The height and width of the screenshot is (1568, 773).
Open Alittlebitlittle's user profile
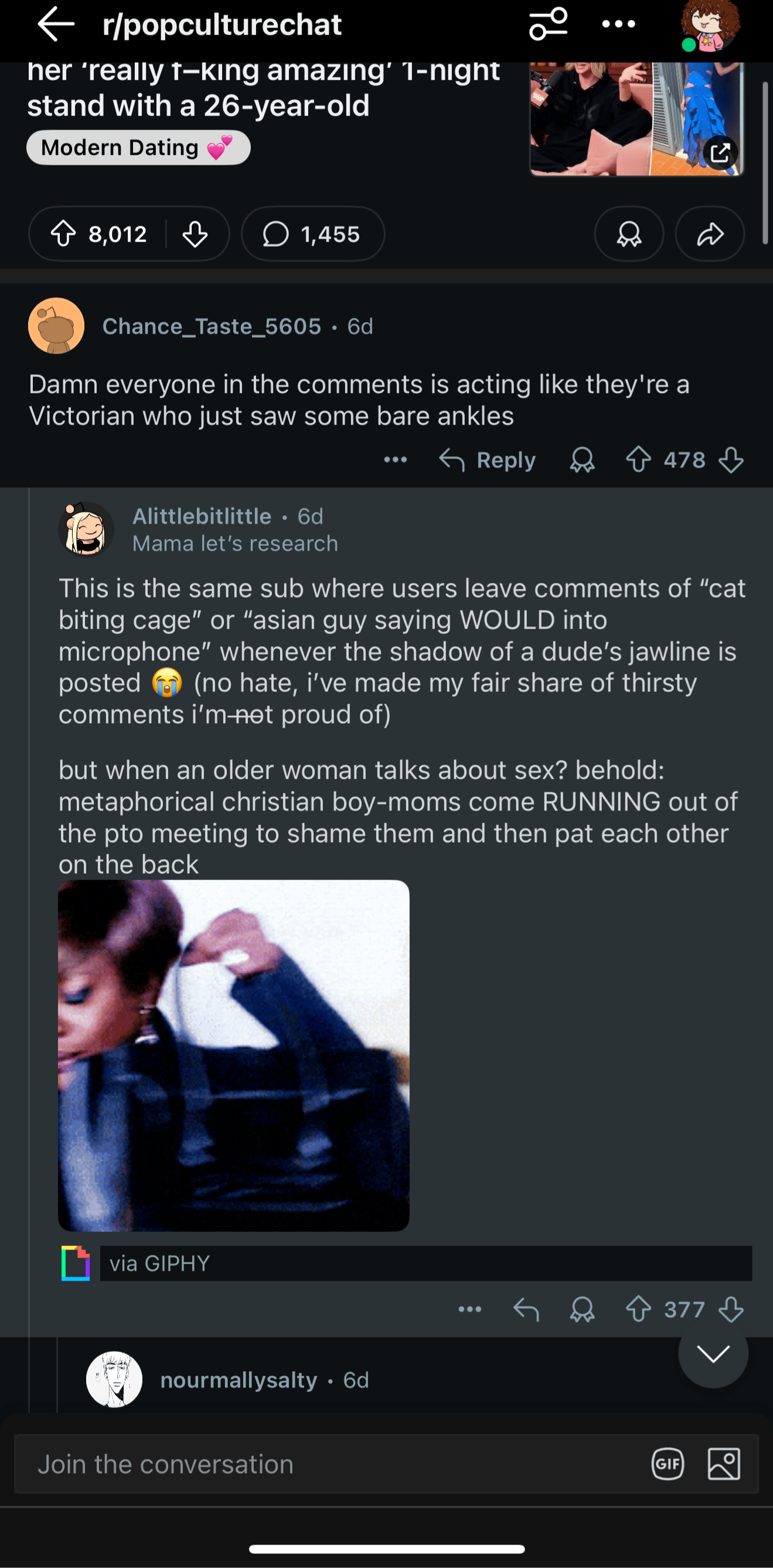pyautogui.click(x=202, y=516)
